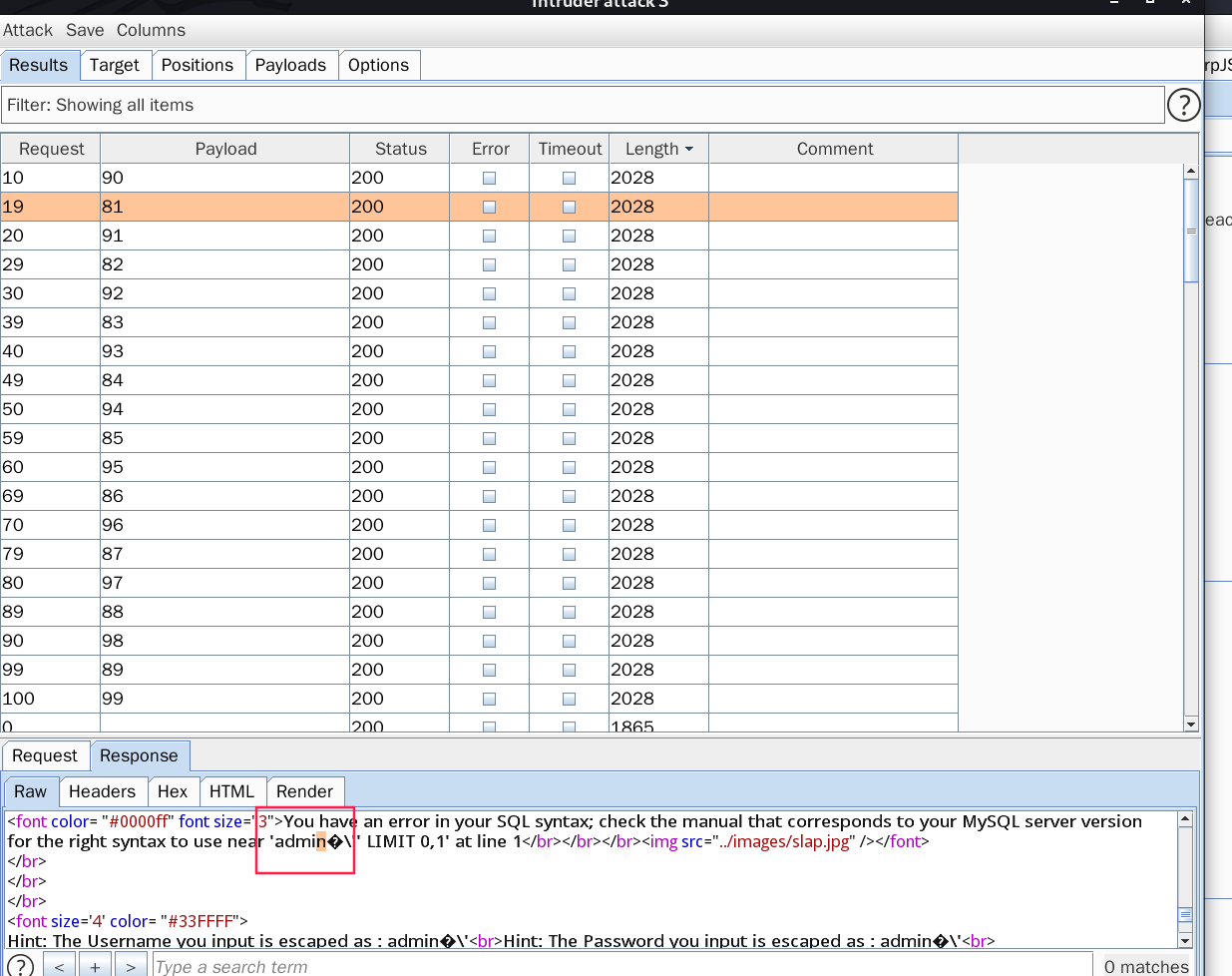Show the Hex response view
Image resolution: width=1232 pixels, height=976 pixels.
click(x=173, y=791)
